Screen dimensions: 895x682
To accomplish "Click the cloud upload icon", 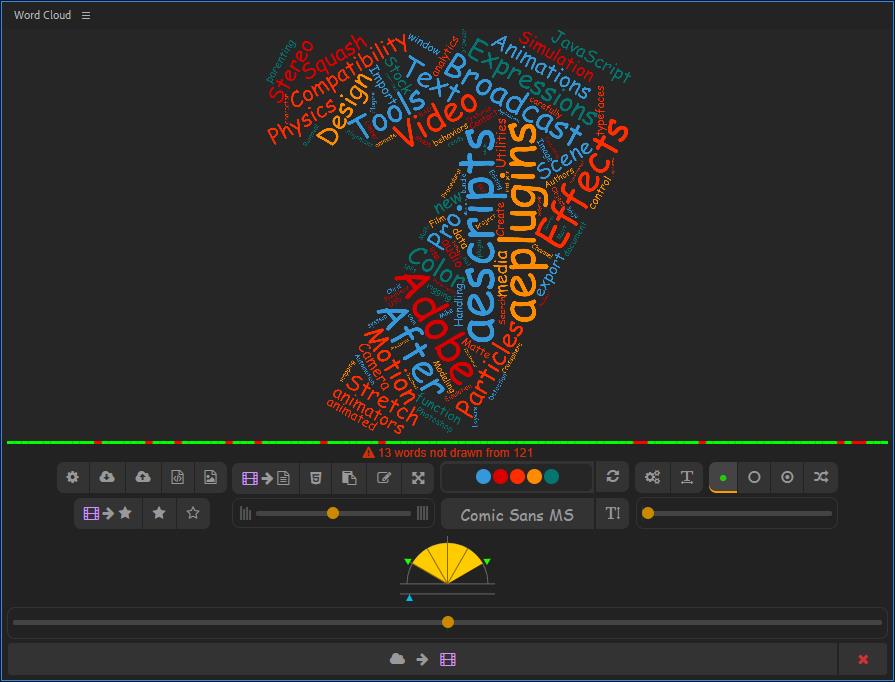I will coord(143,477).
